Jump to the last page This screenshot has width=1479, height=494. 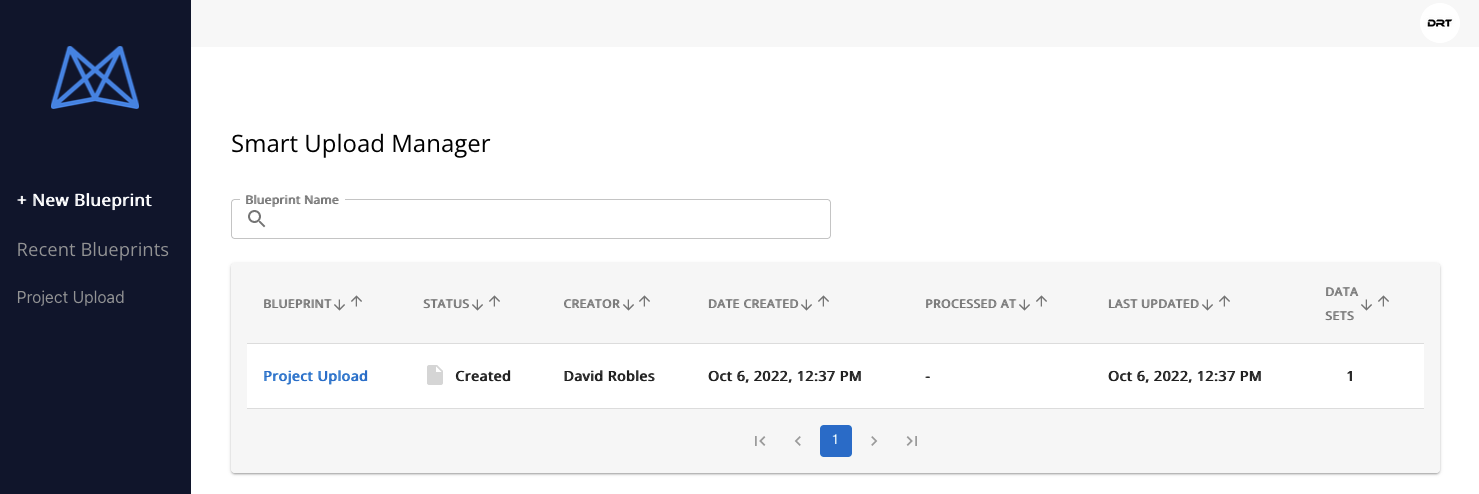coord(912,441)
